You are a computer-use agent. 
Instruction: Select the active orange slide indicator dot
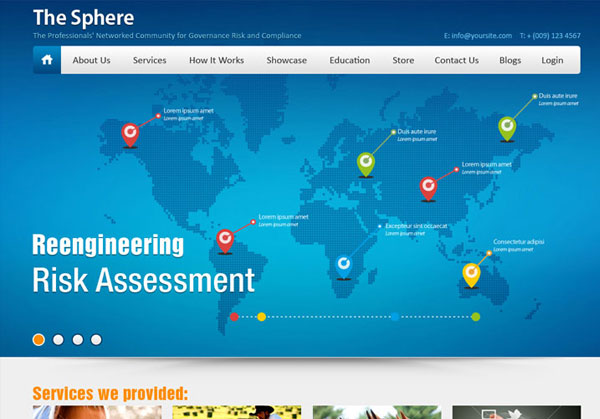[39, 339]
